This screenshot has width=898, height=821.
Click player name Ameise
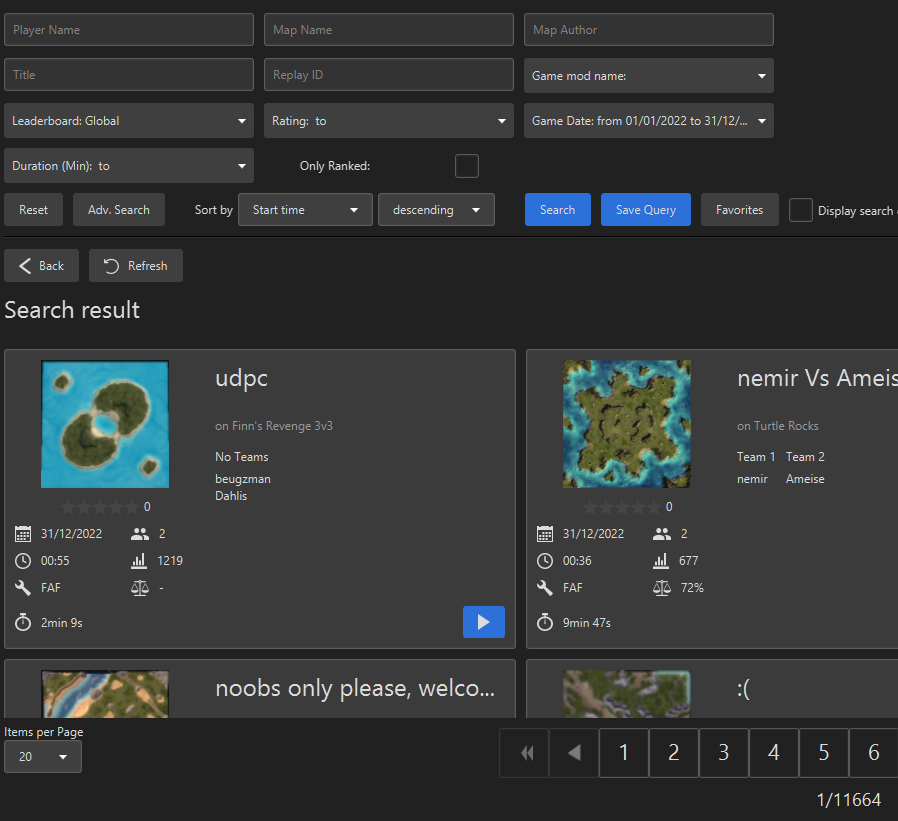tap(805, 479)
